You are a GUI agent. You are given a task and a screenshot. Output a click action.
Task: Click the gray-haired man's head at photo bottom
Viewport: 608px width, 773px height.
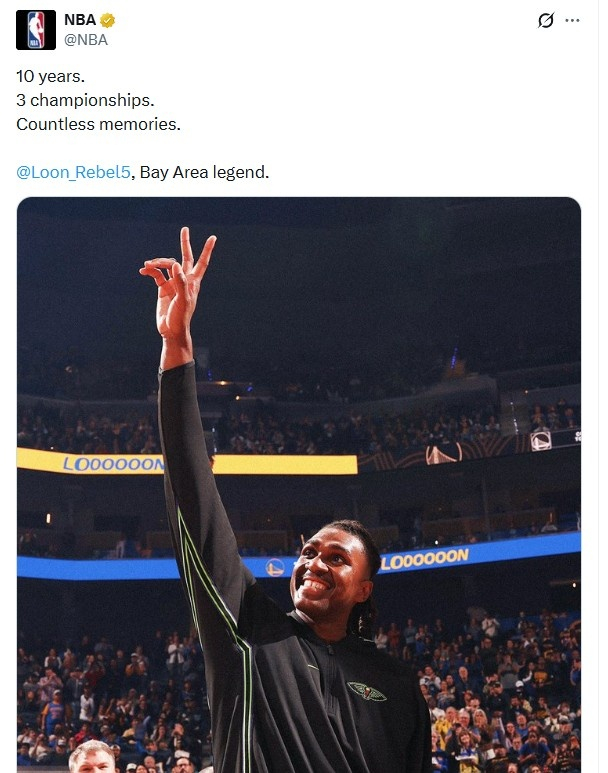[92, 756]
